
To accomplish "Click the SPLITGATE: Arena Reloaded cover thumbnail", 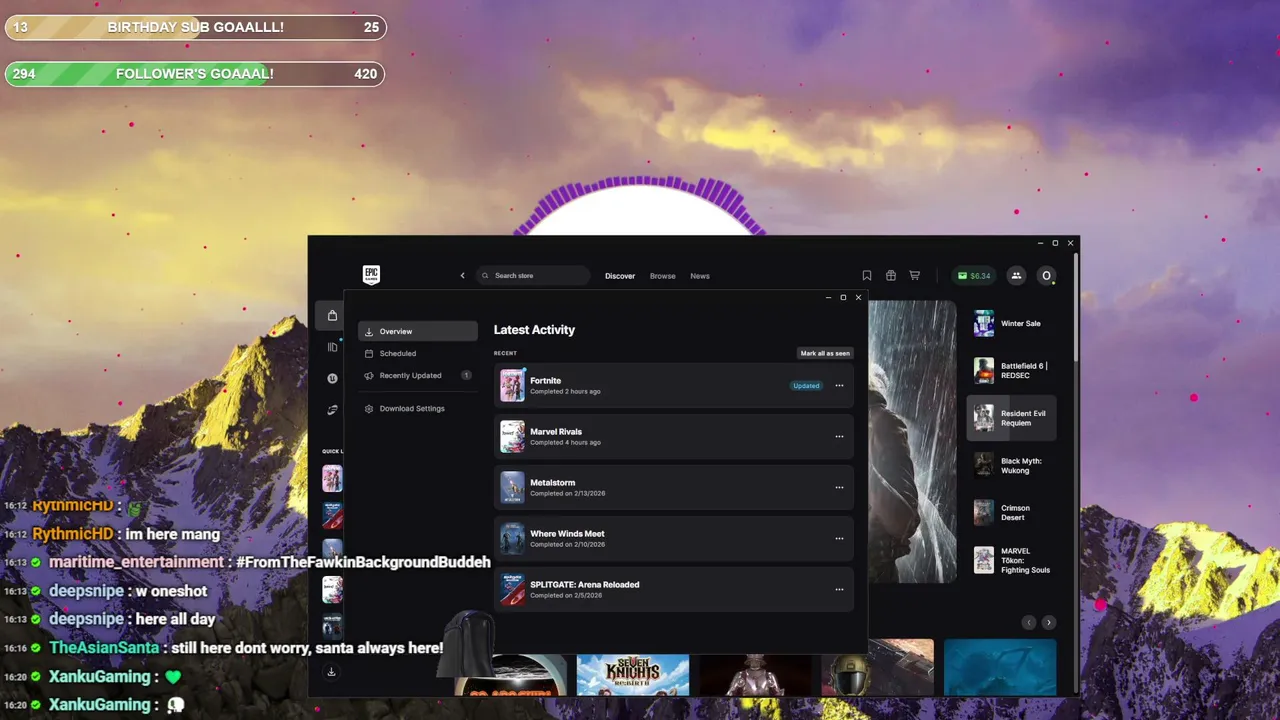I will (x=512, y=589).
